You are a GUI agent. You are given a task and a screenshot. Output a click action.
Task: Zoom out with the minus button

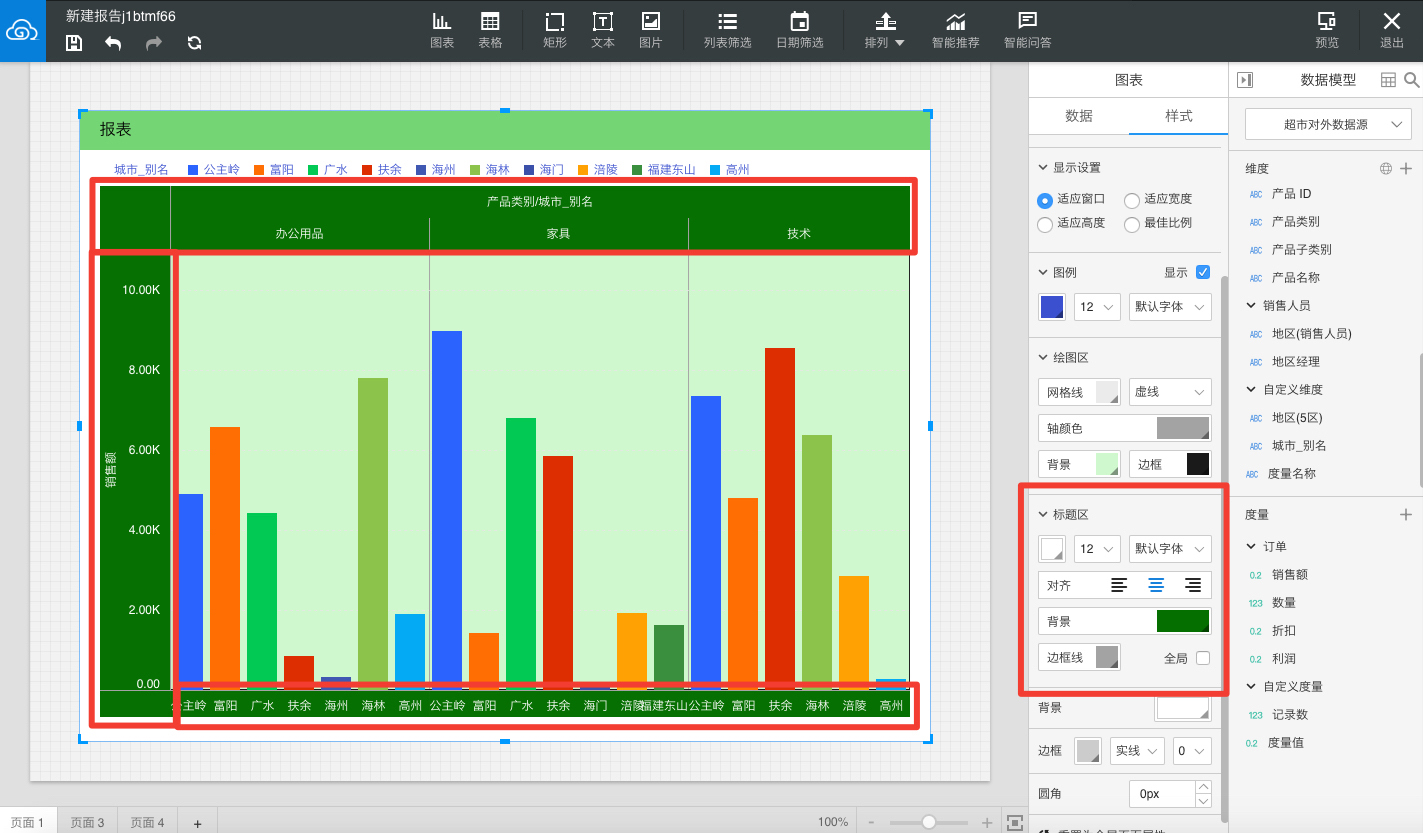pyautogui.click(x=871, y=822)
